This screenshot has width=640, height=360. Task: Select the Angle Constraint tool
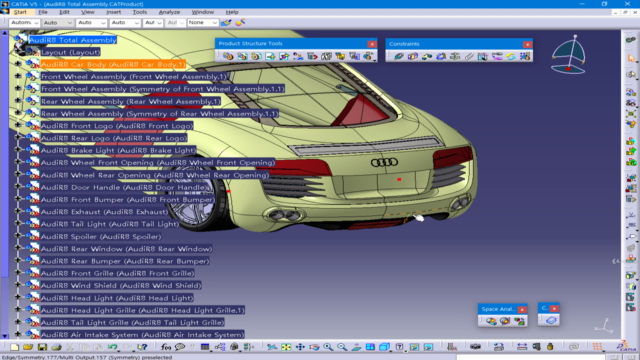point(441,56)
